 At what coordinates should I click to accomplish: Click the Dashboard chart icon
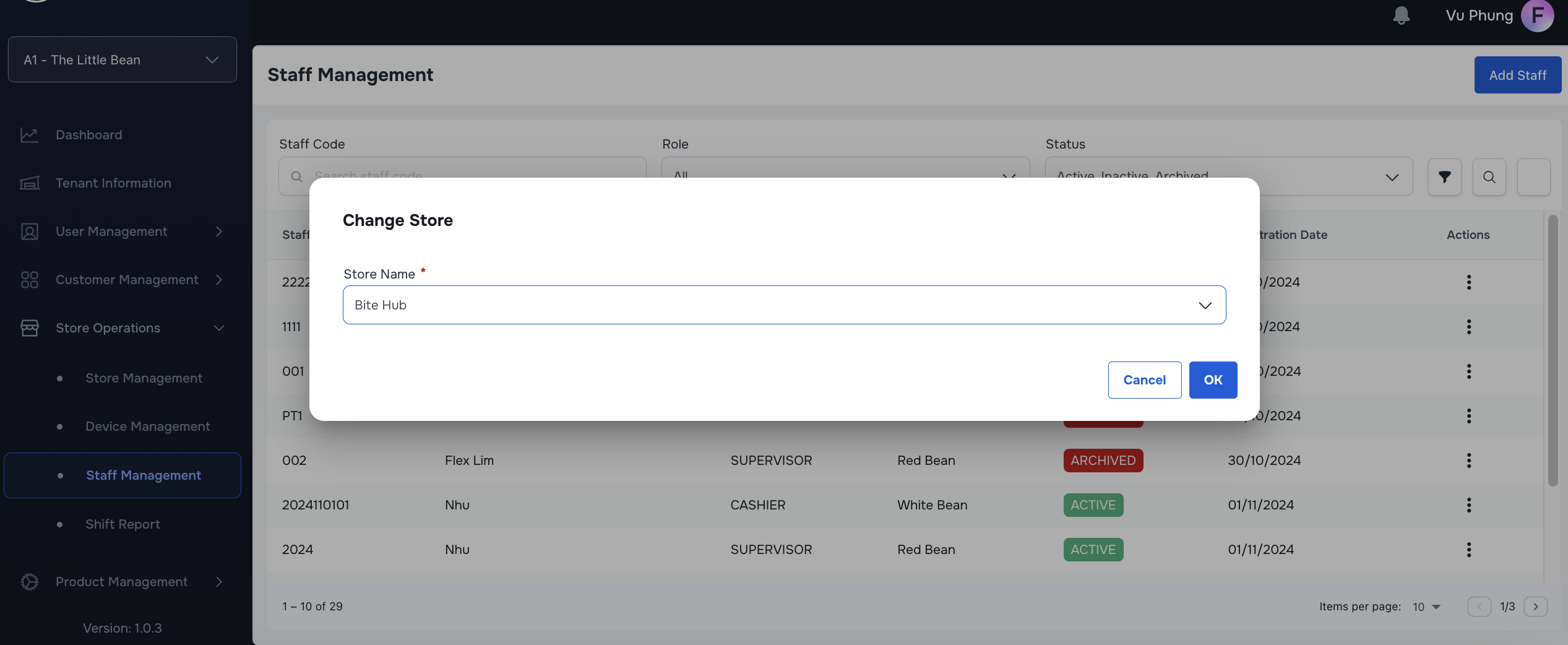[29, 135]
